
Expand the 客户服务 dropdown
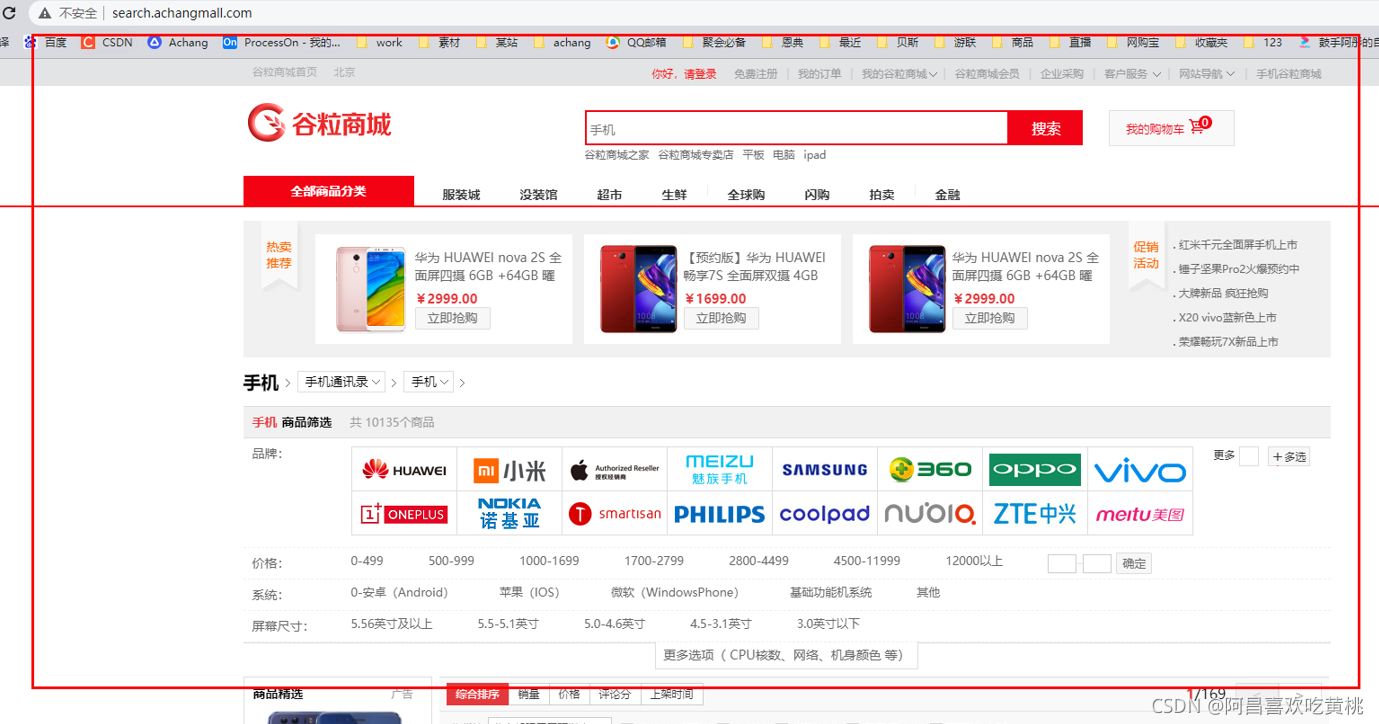tap(1132, 74)
